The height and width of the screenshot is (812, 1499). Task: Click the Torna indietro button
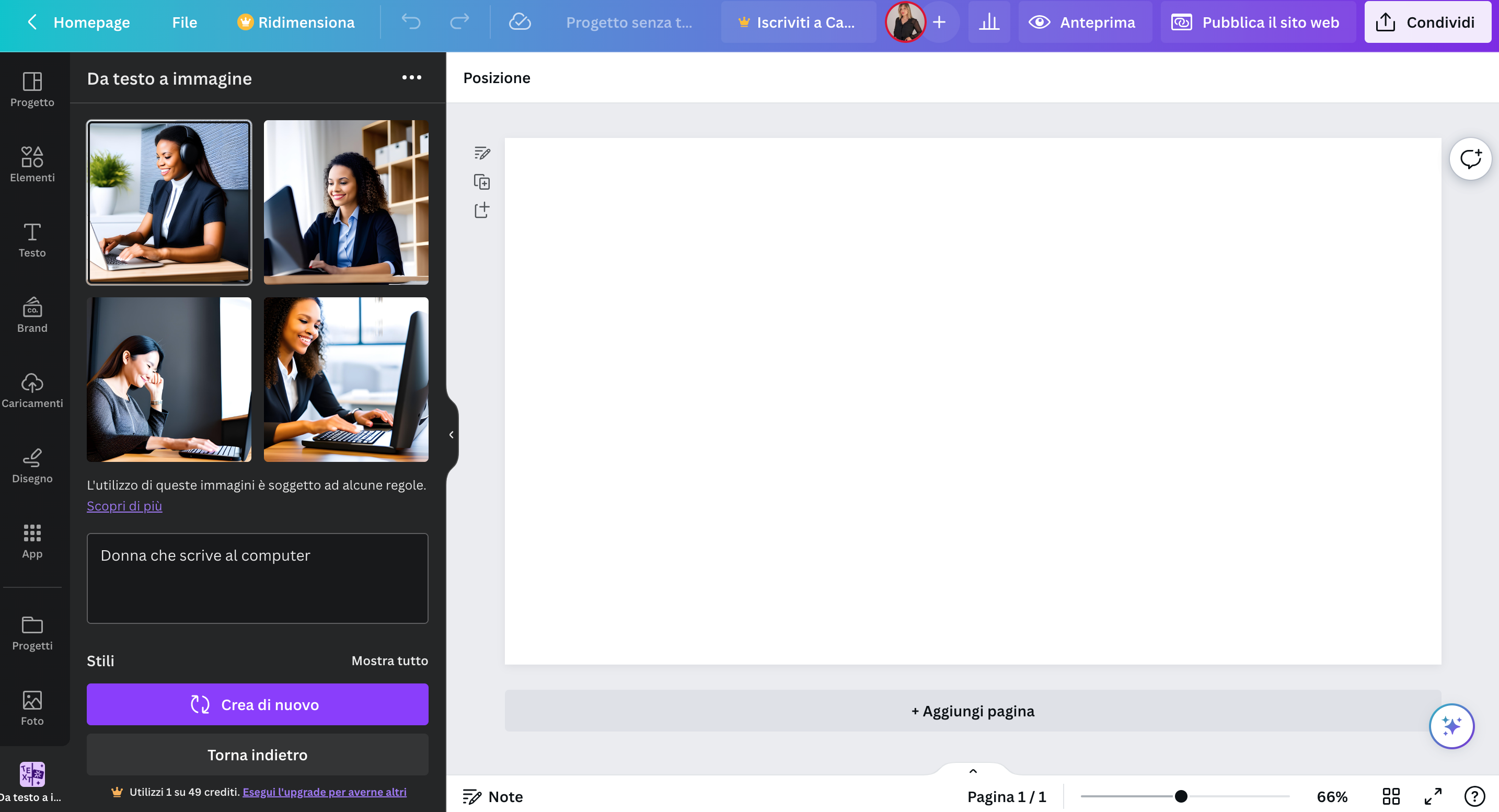point(257,755)
